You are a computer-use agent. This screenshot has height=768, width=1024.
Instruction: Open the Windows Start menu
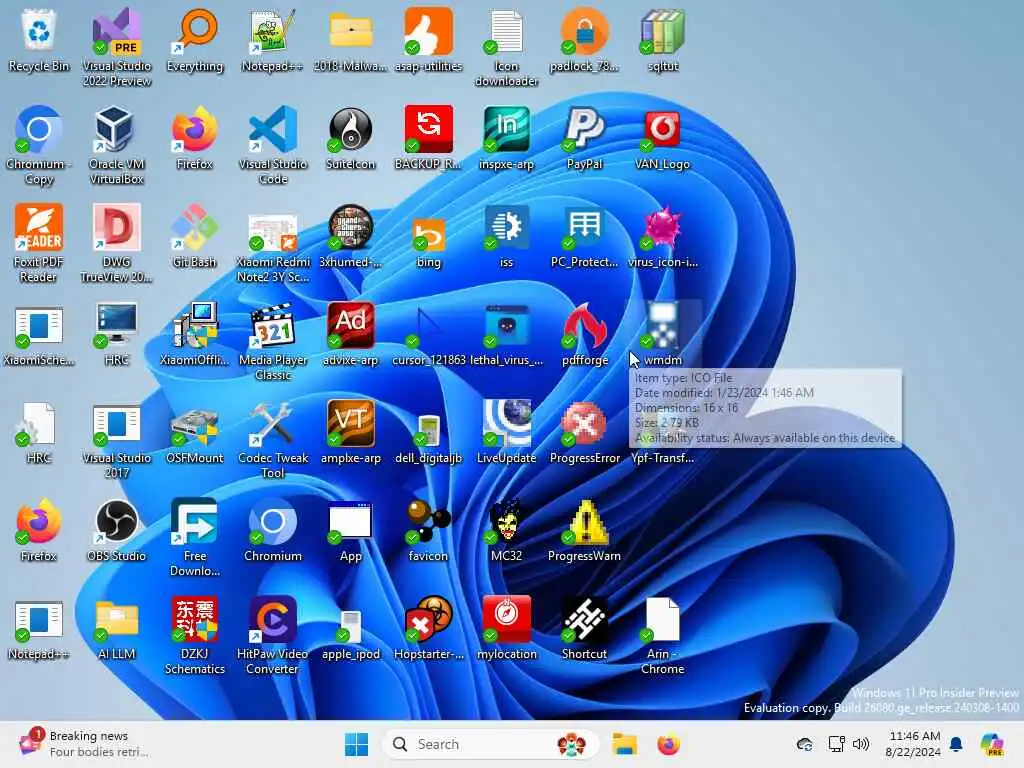[x=357, y=744]
